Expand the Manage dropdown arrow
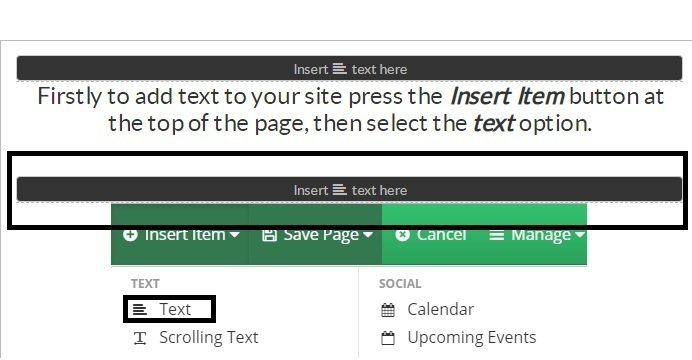The height and width of the screenshot is (360, 692). click(x=580, y=235)
